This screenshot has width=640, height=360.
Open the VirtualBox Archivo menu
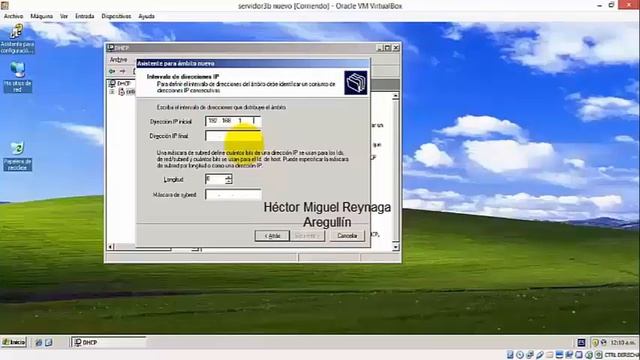pyautogui.click(x=13, y=16)
